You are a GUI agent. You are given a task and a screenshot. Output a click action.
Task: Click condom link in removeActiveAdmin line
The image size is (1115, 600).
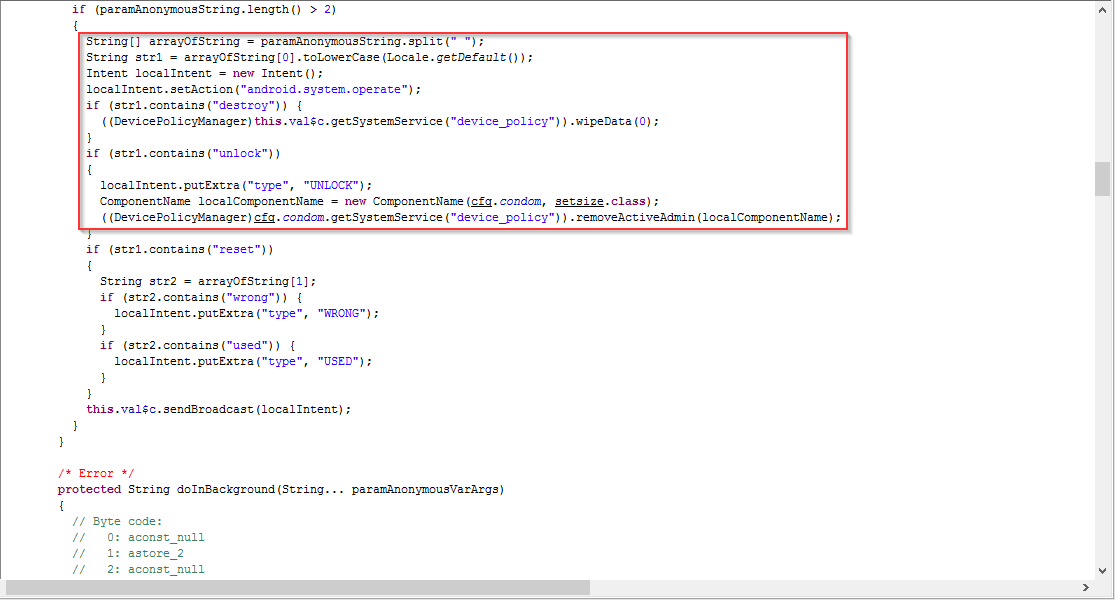point(304,218)
